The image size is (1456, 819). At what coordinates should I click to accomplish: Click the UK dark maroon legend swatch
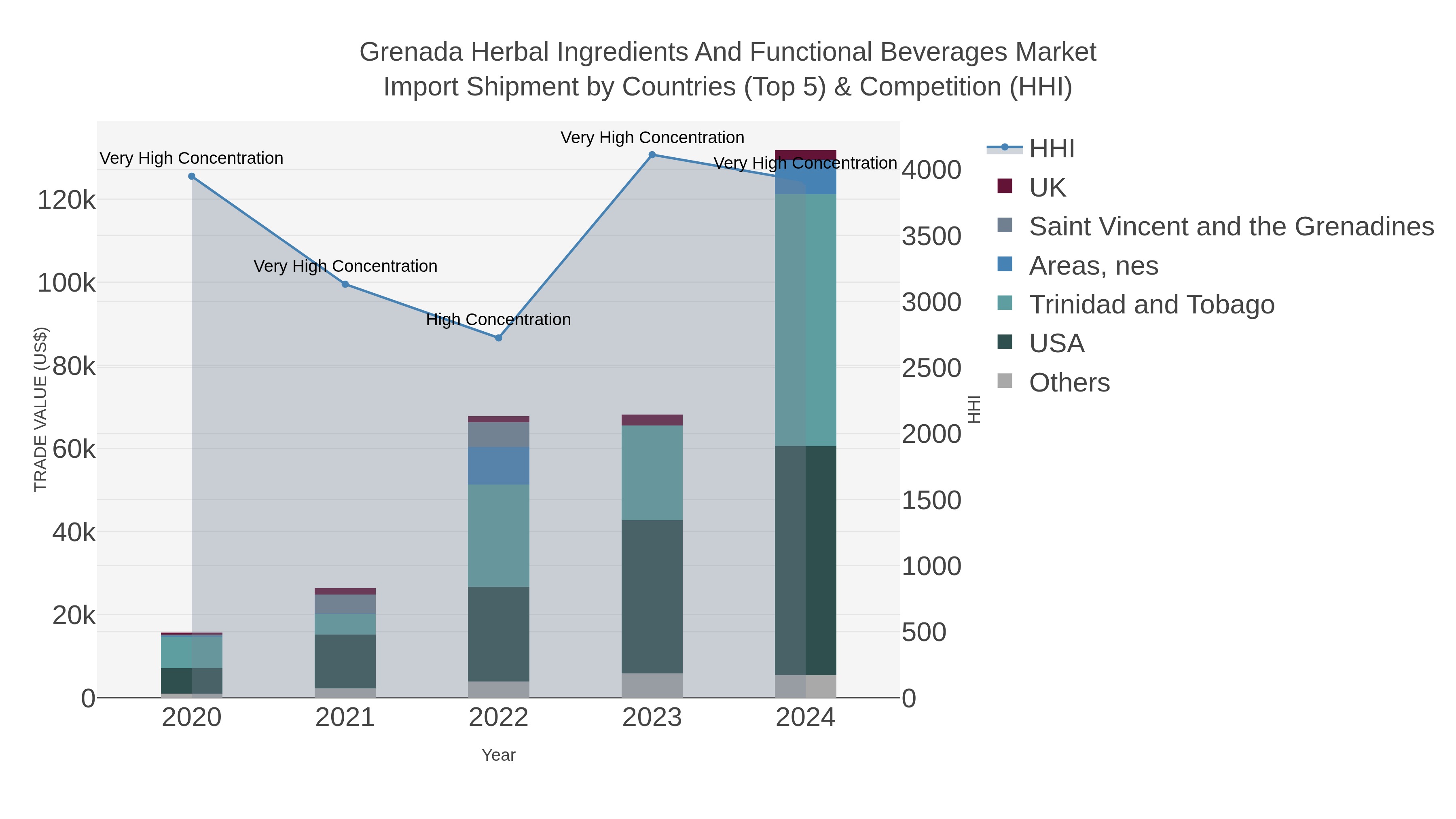click(1005, 186)
